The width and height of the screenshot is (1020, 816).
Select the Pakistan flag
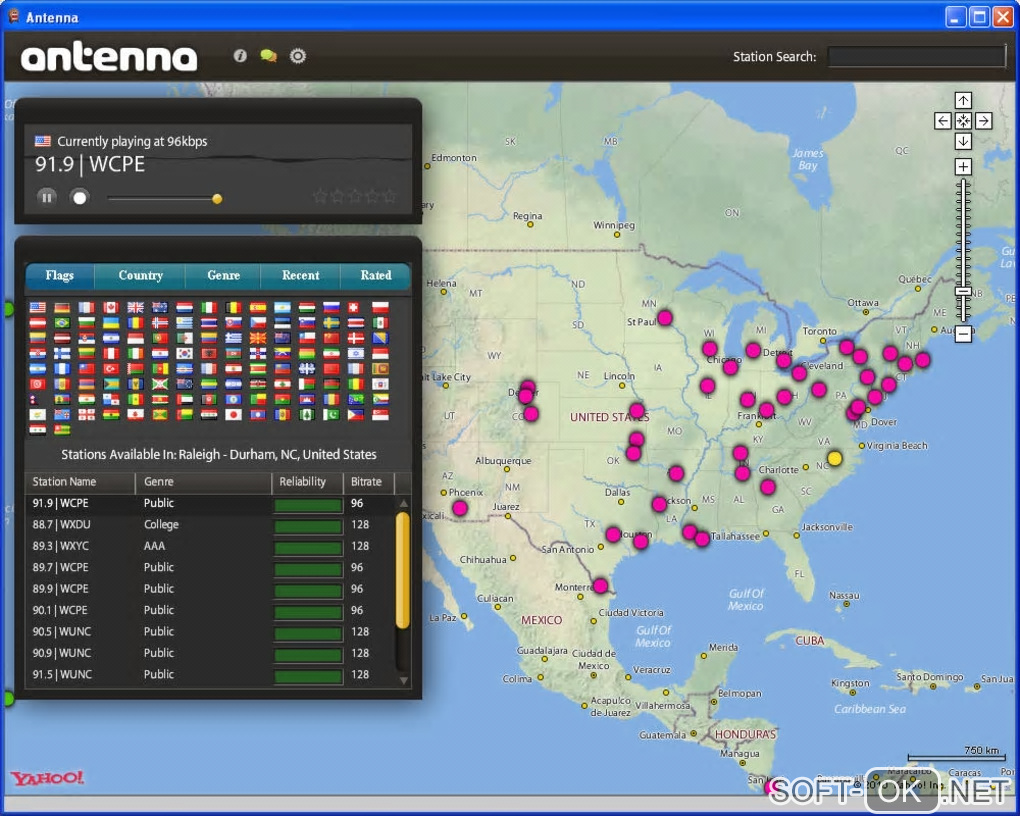(331, 415)
